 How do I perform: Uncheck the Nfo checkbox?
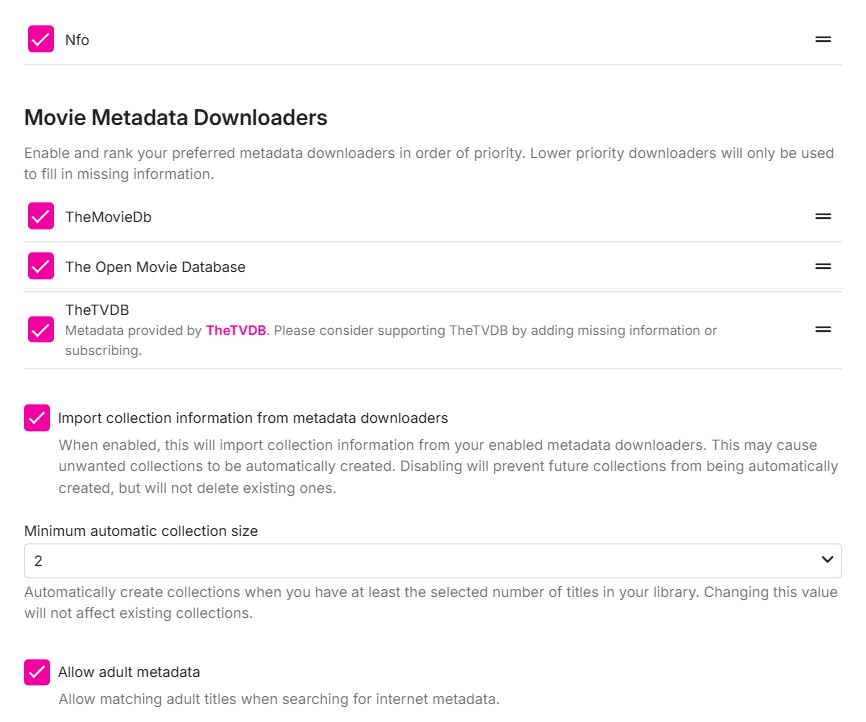[41, 39]
